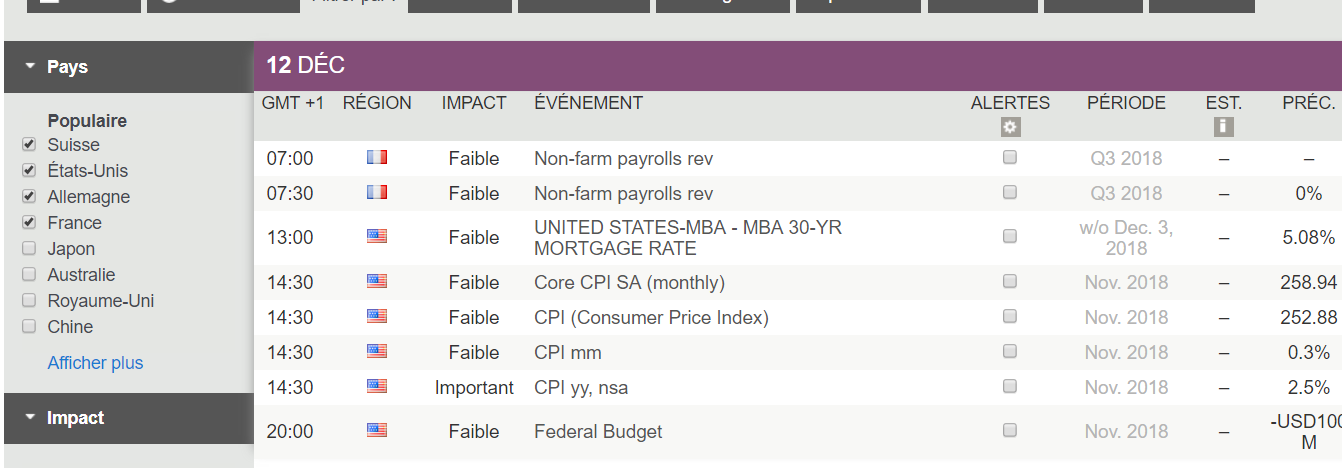Tick the alert checkbox for Federal Budget
Screen dimensions: 1342x468
(1010, 431)
